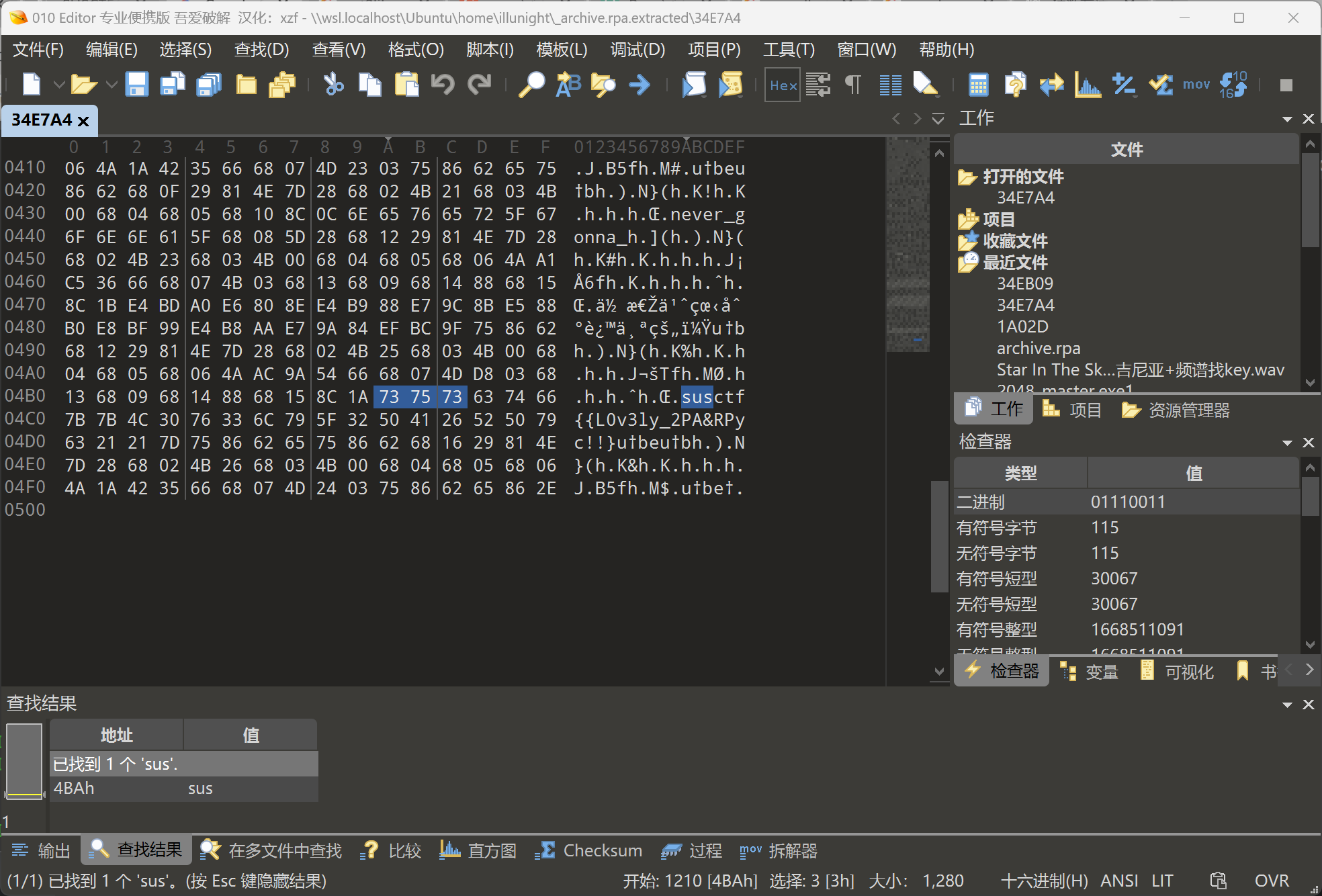Click the Undo arrow icon
This screenshot has width=1322, height=896.
443,85
